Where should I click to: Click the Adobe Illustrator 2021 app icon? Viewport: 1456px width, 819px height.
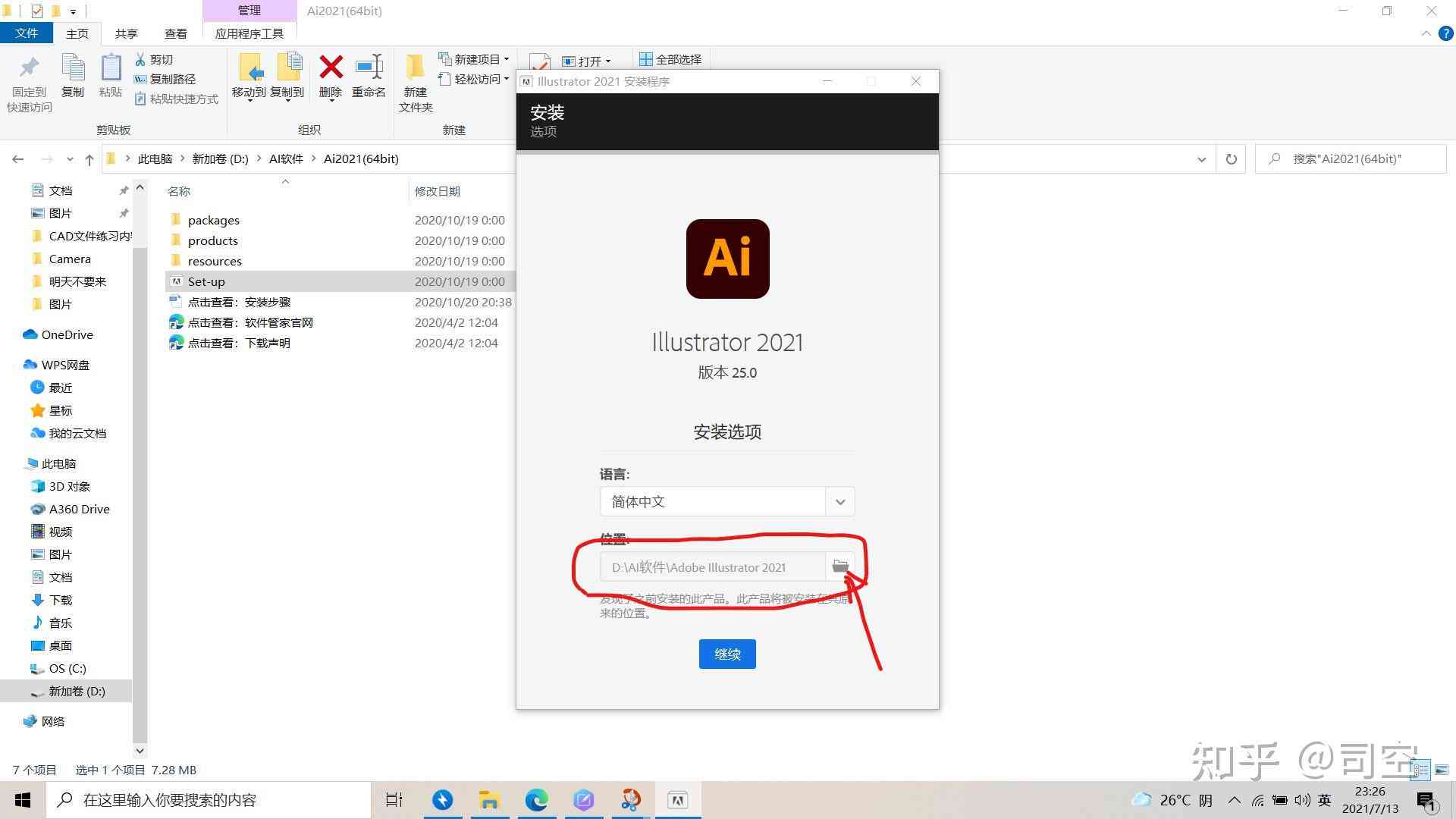(x=727, y=258)
